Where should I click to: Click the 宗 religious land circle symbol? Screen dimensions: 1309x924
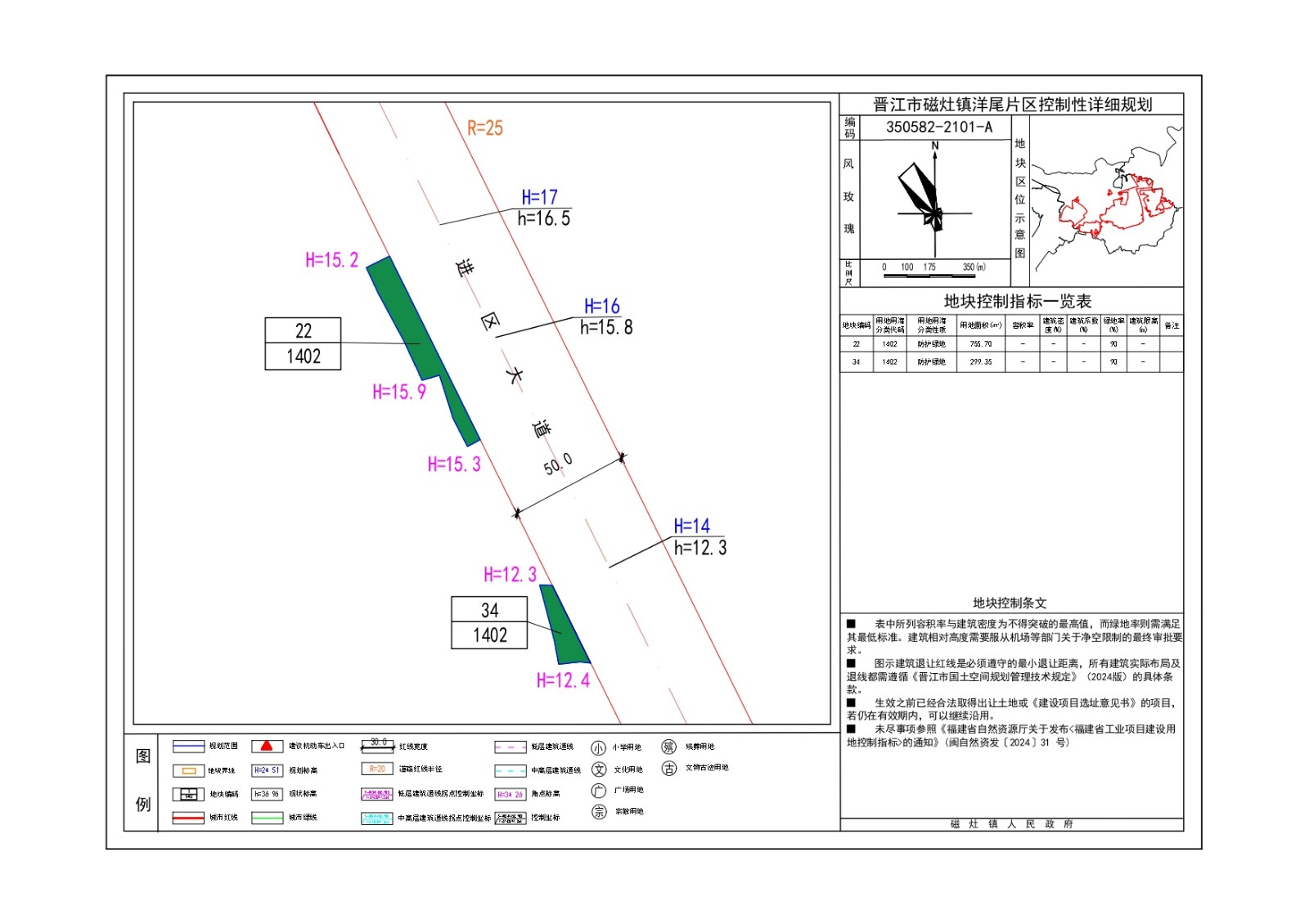click(x=599, y=812)
